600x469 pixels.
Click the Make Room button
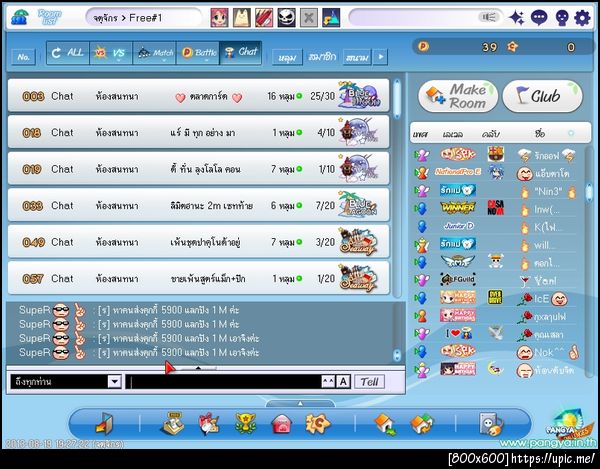458,96
